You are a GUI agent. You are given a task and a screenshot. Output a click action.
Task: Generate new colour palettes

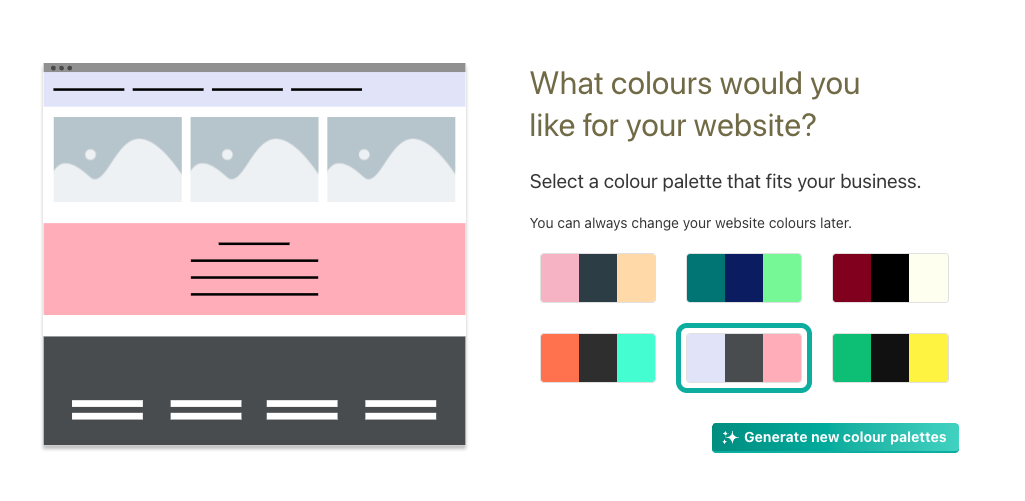(835, 438)
